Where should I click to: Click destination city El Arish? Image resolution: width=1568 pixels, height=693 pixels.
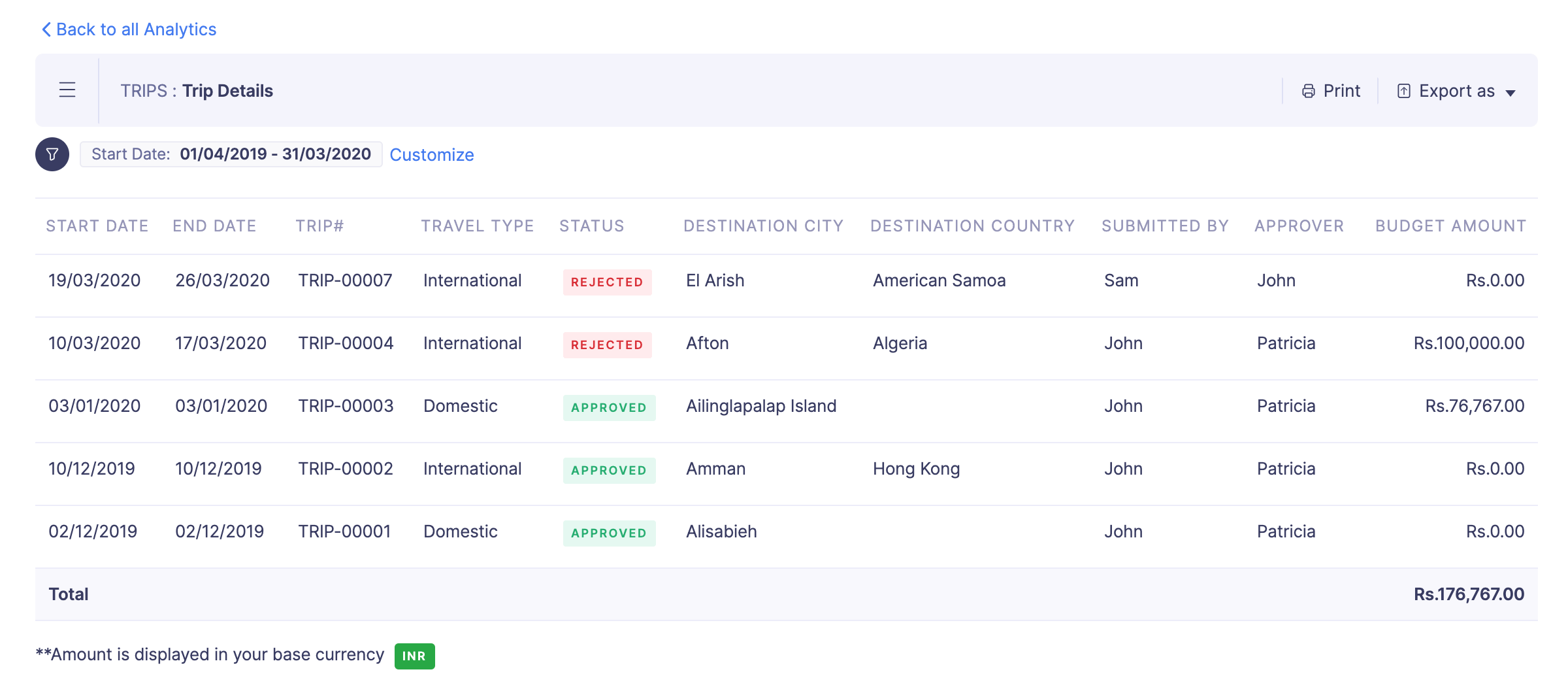[715, 280]
